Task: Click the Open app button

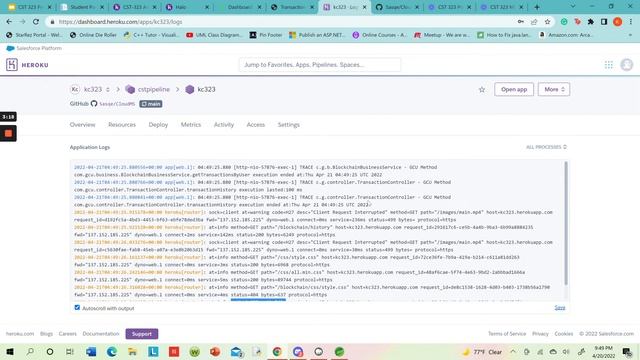Action: click(x=514, y=89)
